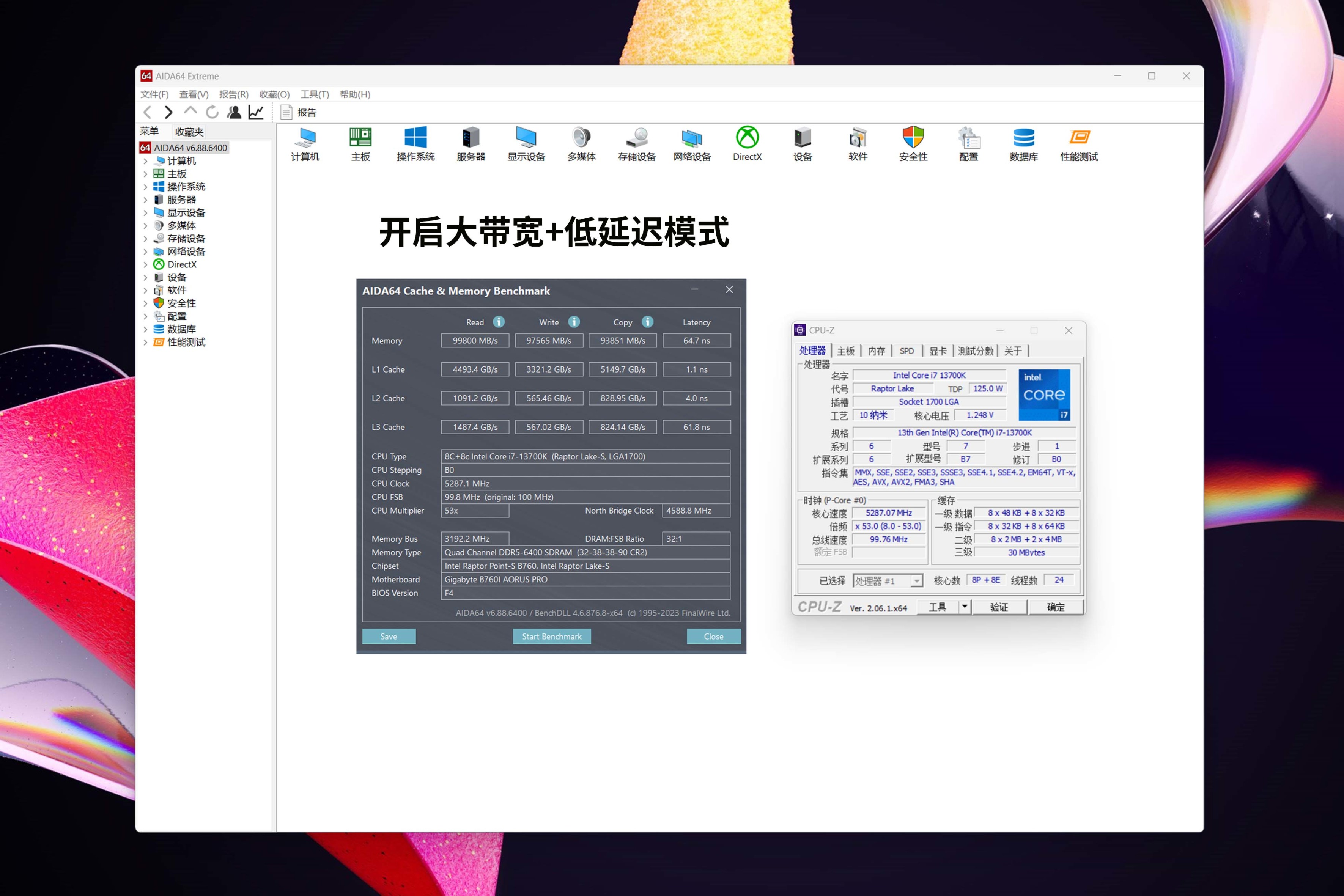Click the Copy info icon
The height and width of the screenshot is (896, 1344).
(x=647, y=322)
